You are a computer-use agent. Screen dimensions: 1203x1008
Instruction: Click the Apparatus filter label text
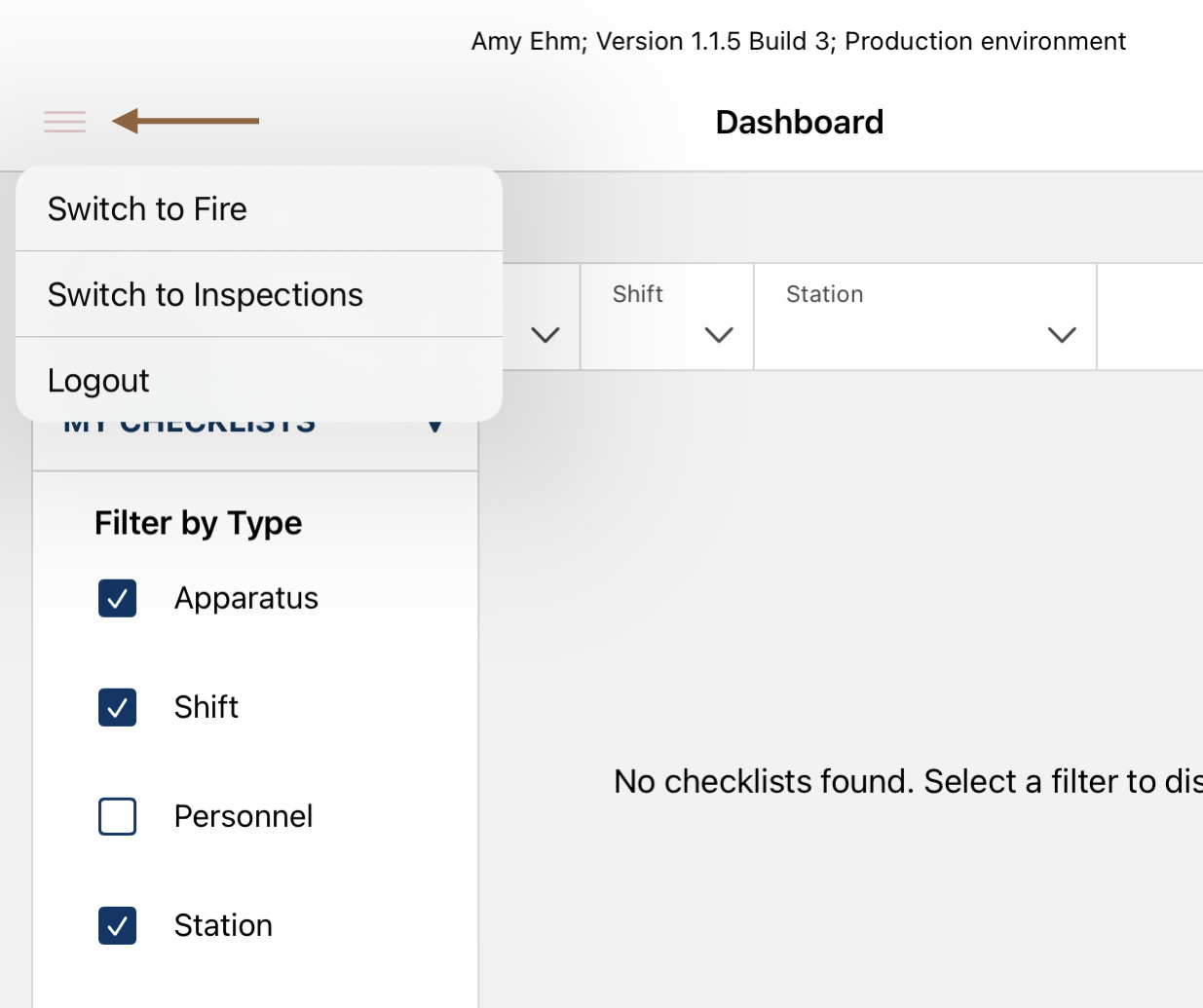(x=245, y=598)
